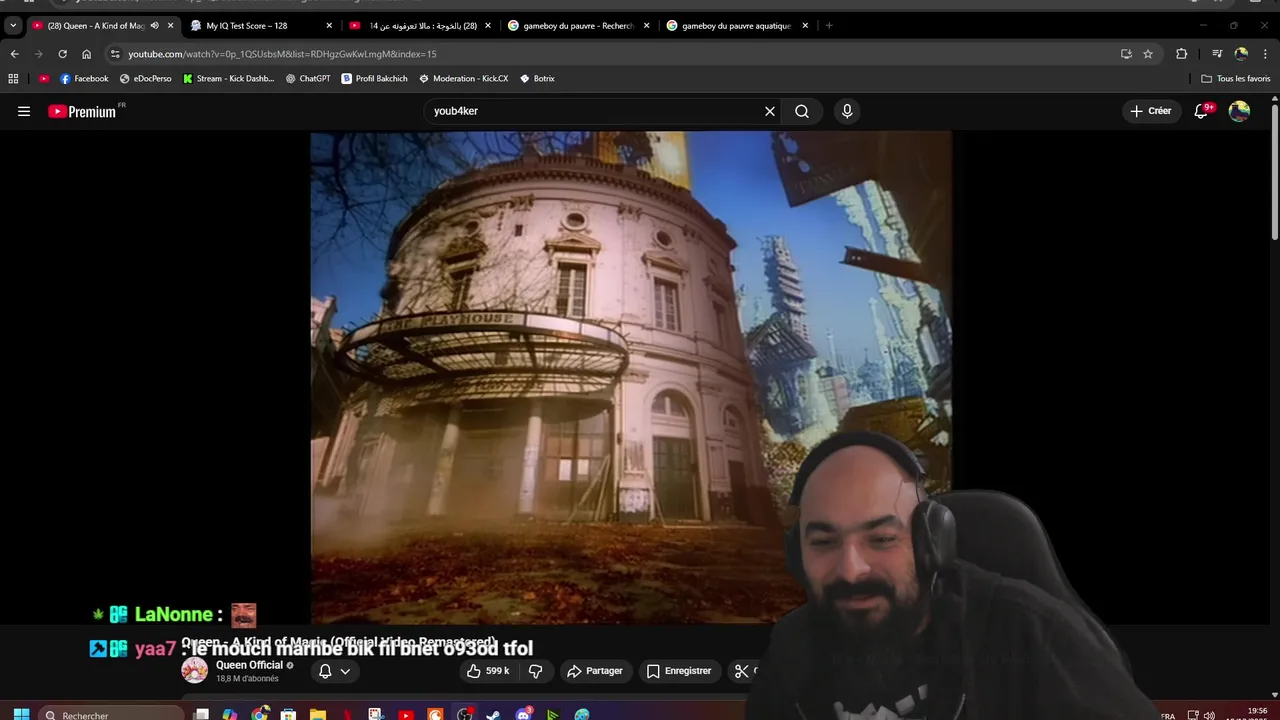The image size is (1280, 720).
Task: Open a new browser tab with plus
Action: 829,25
